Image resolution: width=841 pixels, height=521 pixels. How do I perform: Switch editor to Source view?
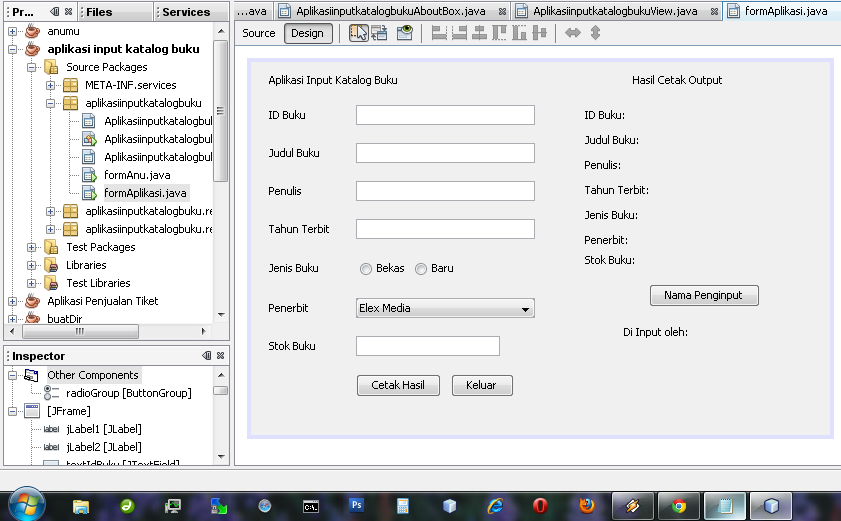tap(259, 33)
